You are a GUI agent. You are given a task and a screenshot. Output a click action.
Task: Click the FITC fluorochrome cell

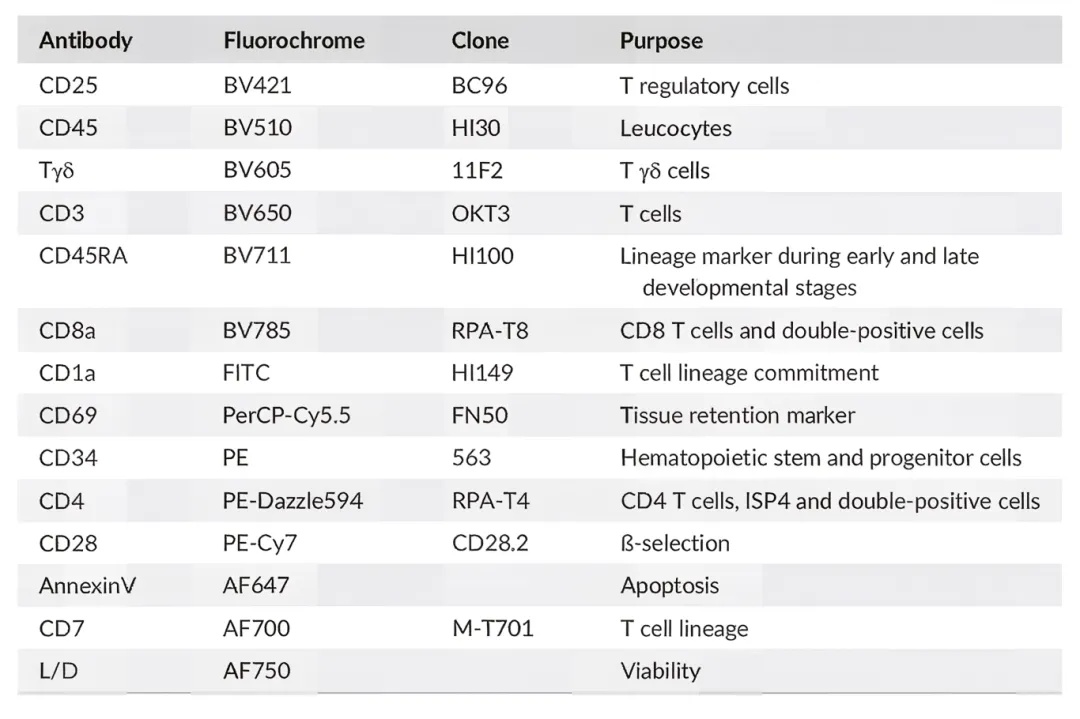coord(246,373)
